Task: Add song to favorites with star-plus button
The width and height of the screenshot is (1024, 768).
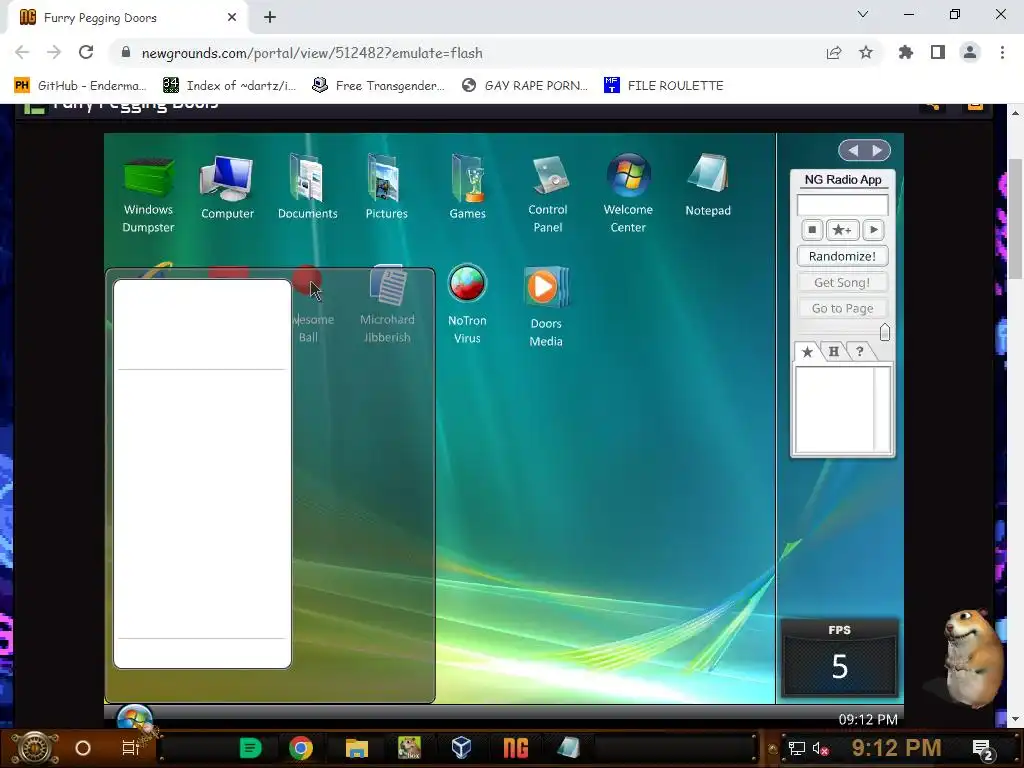Action: click(842, 230)
